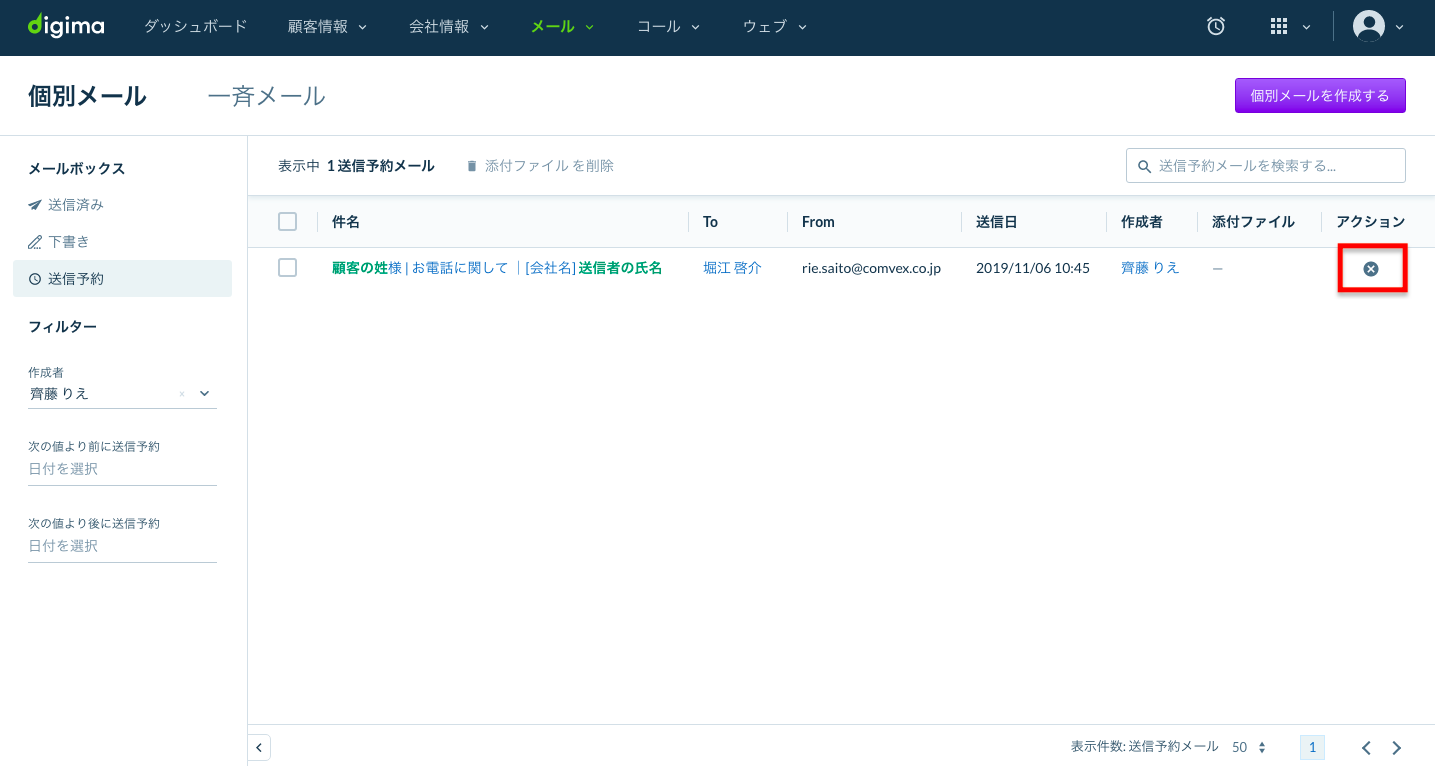Click the From column header
Image resolution: width=1435 pixels, height=766 pixels.
click(818, 222)
